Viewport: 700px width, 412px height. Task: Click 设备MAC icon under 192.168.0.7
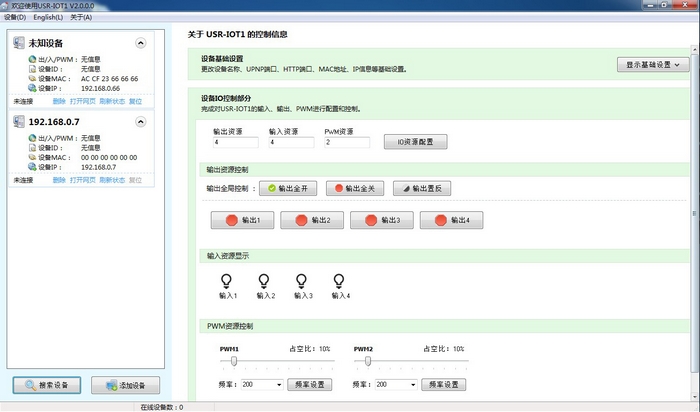pyautogui.click(x=32, y=157)
